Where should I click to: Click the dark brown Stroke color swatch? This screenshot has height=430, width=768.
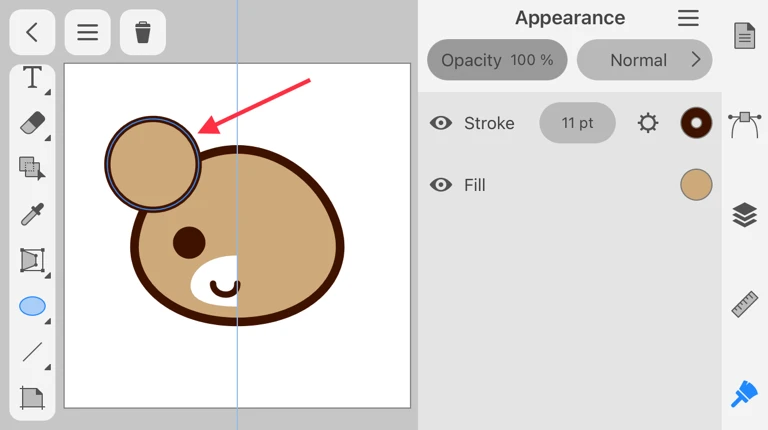point(696,123)
